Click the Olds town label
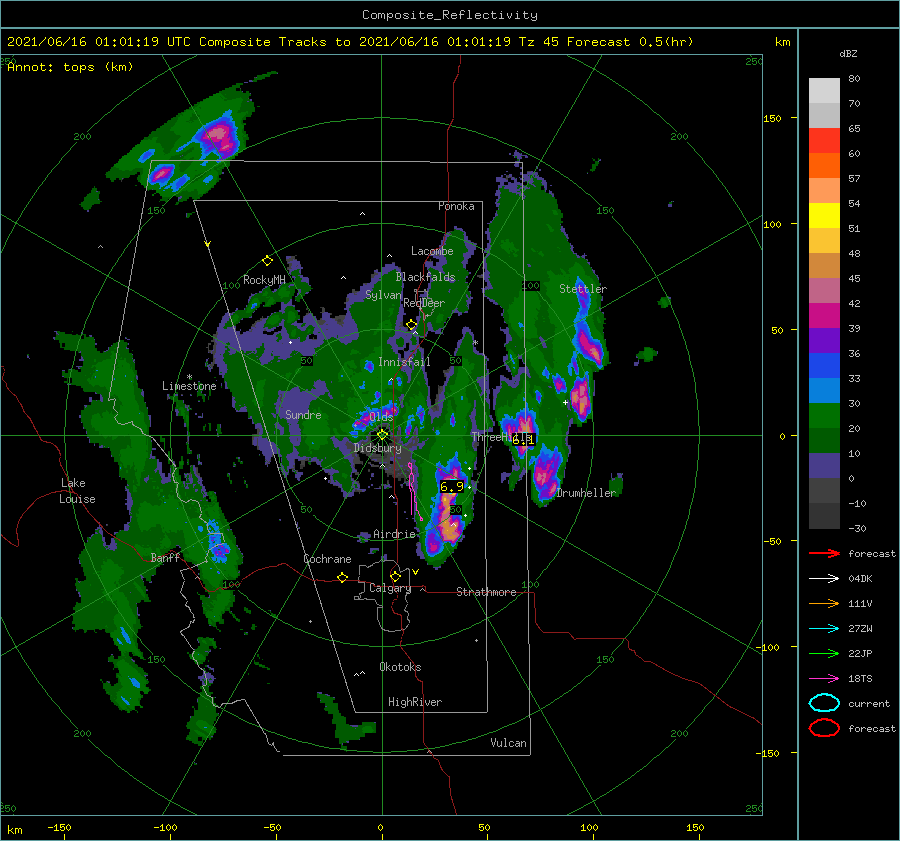Screen dimensions: 900x841 pyautogui.click(x=381, y=417)
